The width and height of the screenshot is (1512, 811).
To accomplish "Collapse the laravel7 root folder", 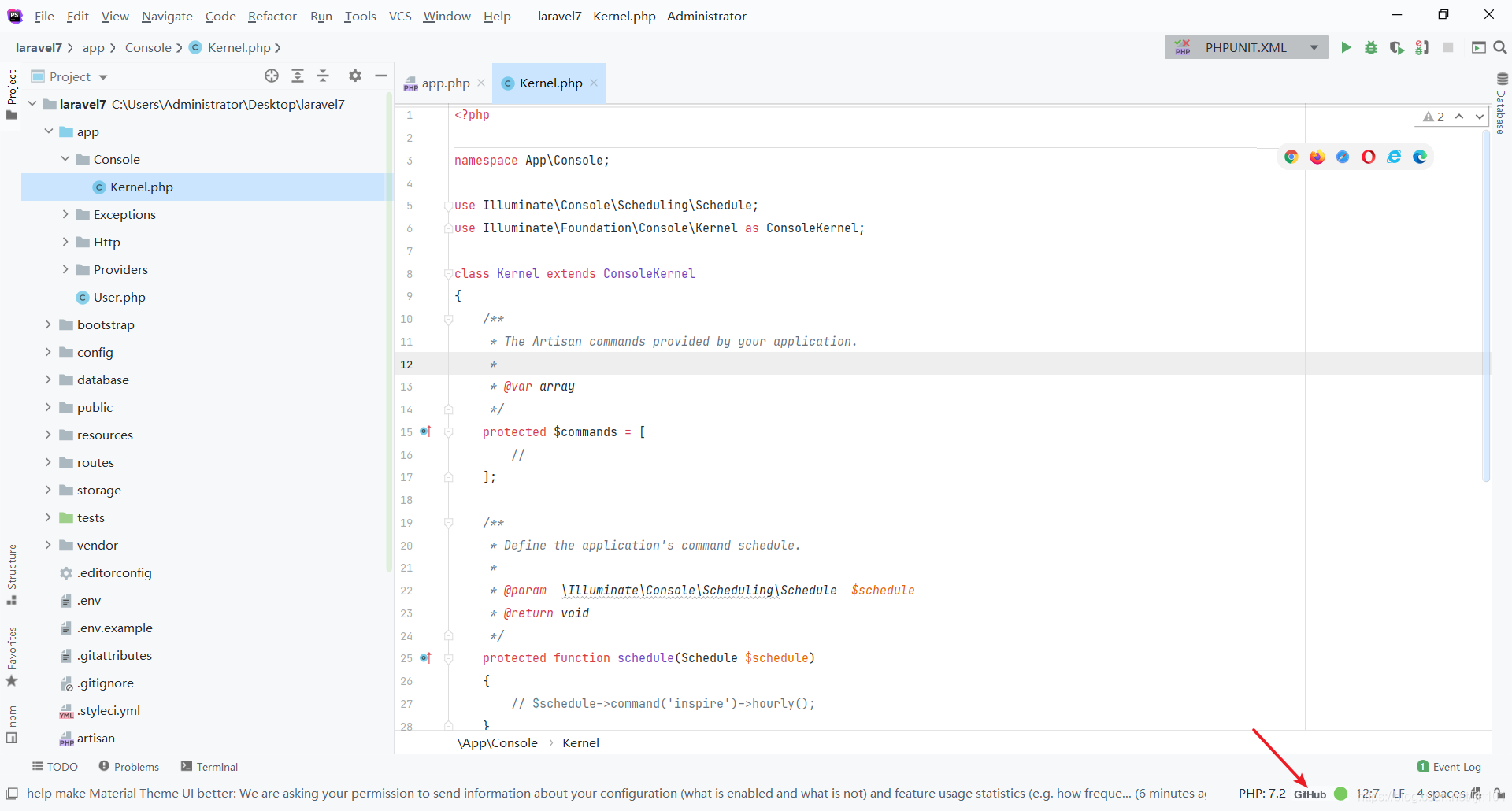I will pos(32,104).
